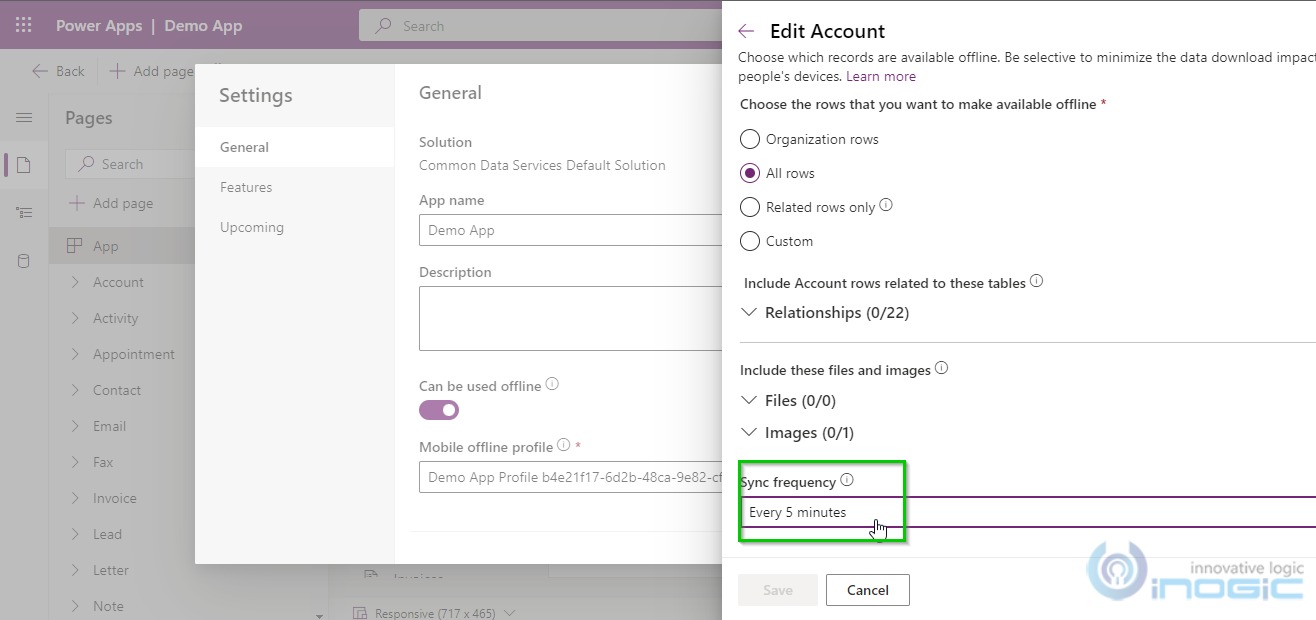Open the Sync frequency dropdown
The image size is (1316, 620).
coord(1020,512)
